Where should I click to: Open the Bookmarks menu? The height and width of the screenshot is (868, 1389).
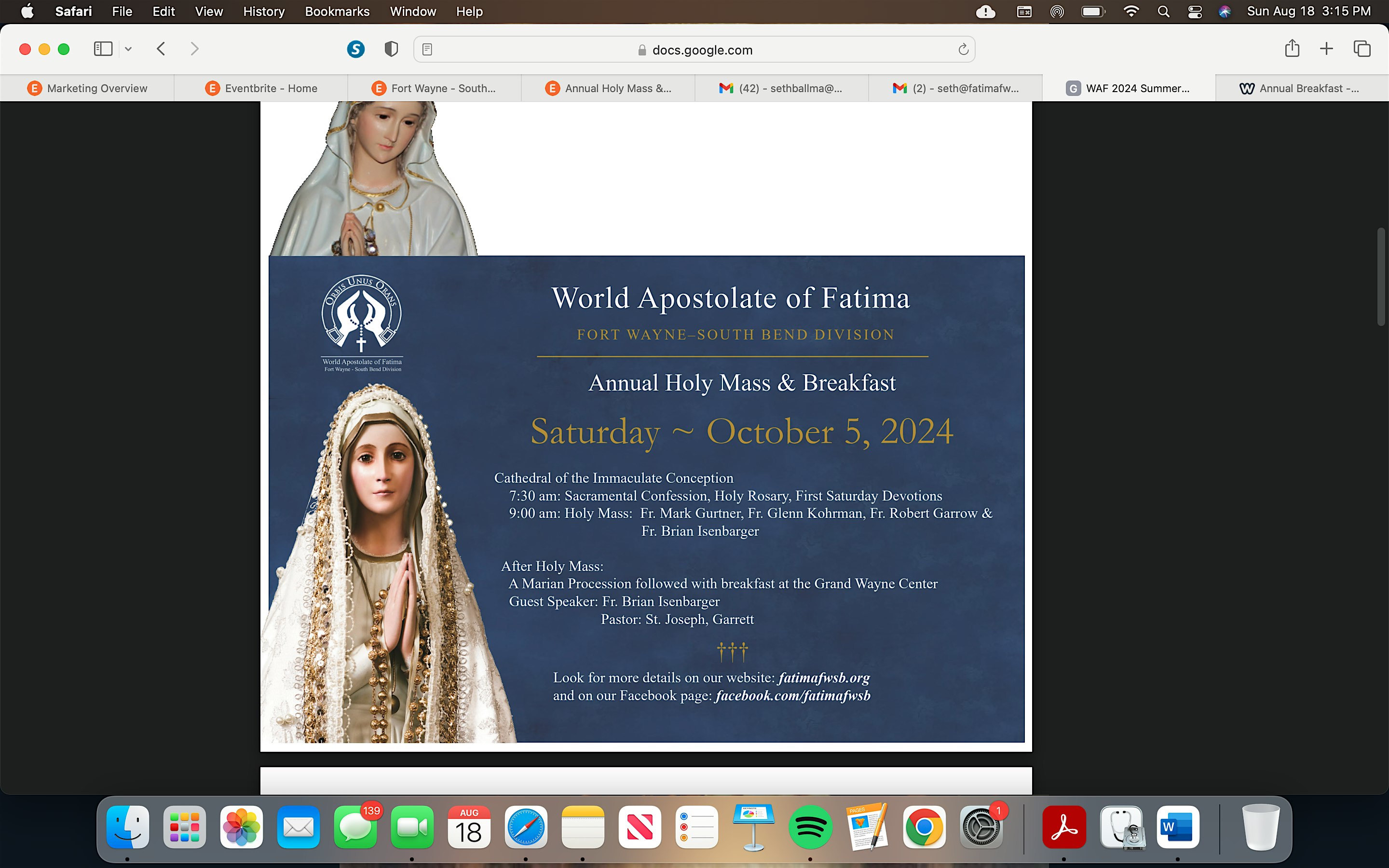point(337,12)
